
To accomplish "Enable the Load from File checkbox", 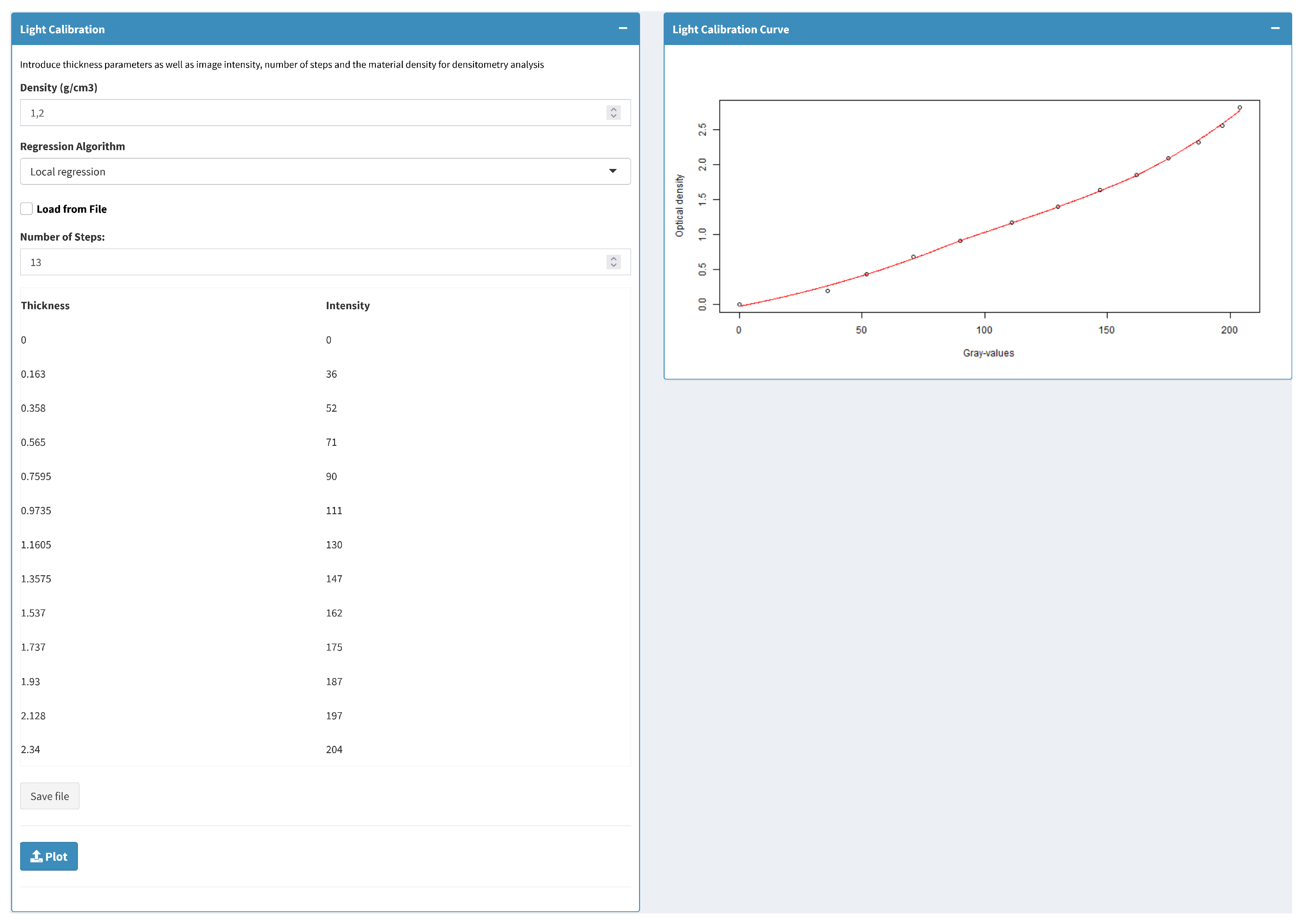I will [x=26, y=209].
